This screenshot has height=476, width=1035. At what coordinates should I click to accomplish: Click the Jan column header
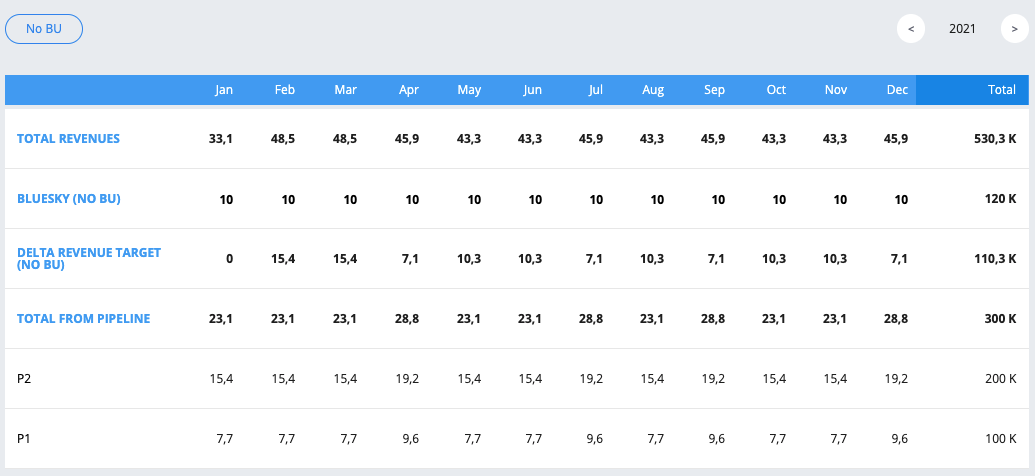(224, 90)
